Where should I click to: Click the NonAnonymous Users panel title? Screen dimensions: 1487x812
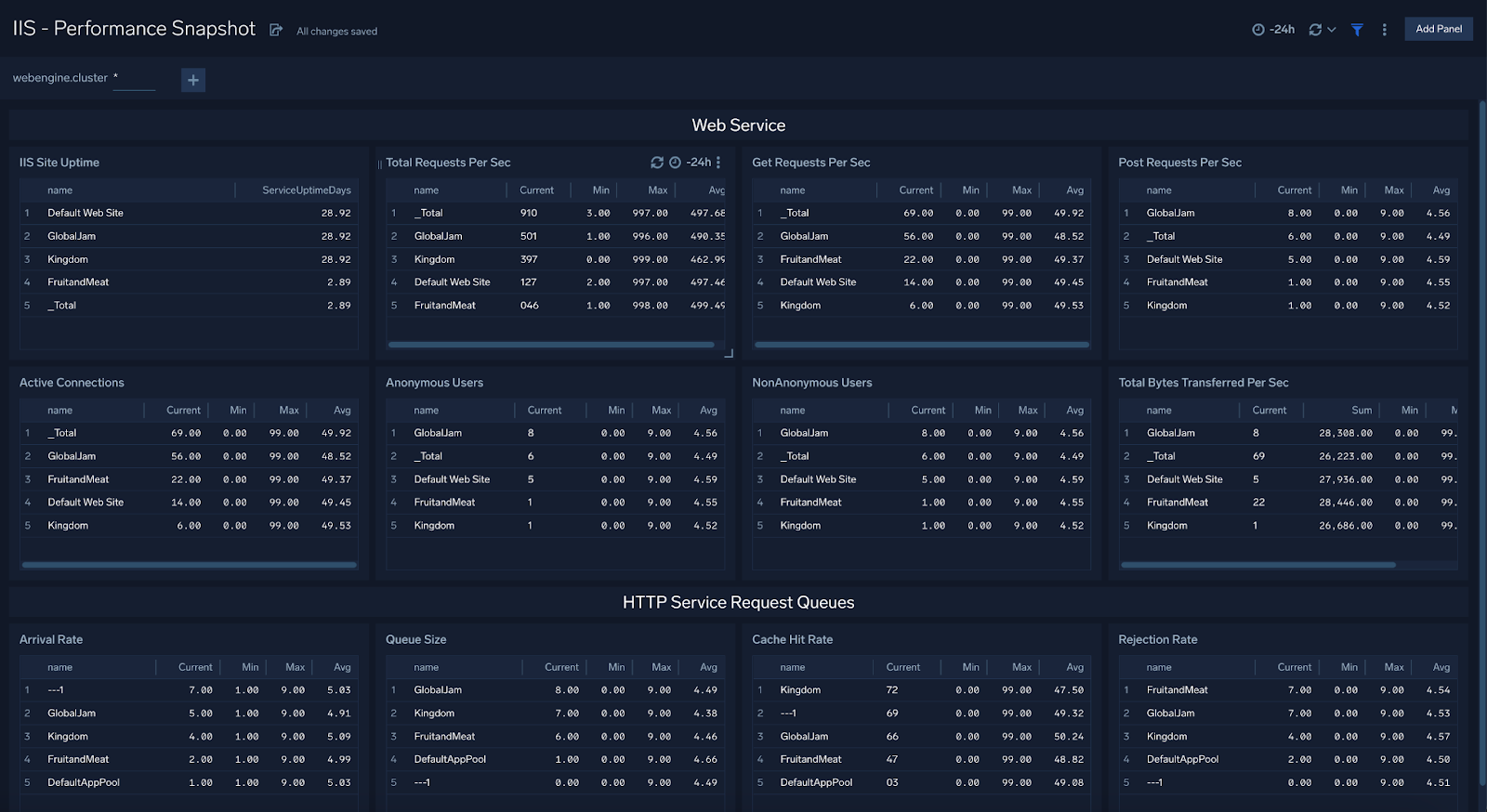point(812,383)
